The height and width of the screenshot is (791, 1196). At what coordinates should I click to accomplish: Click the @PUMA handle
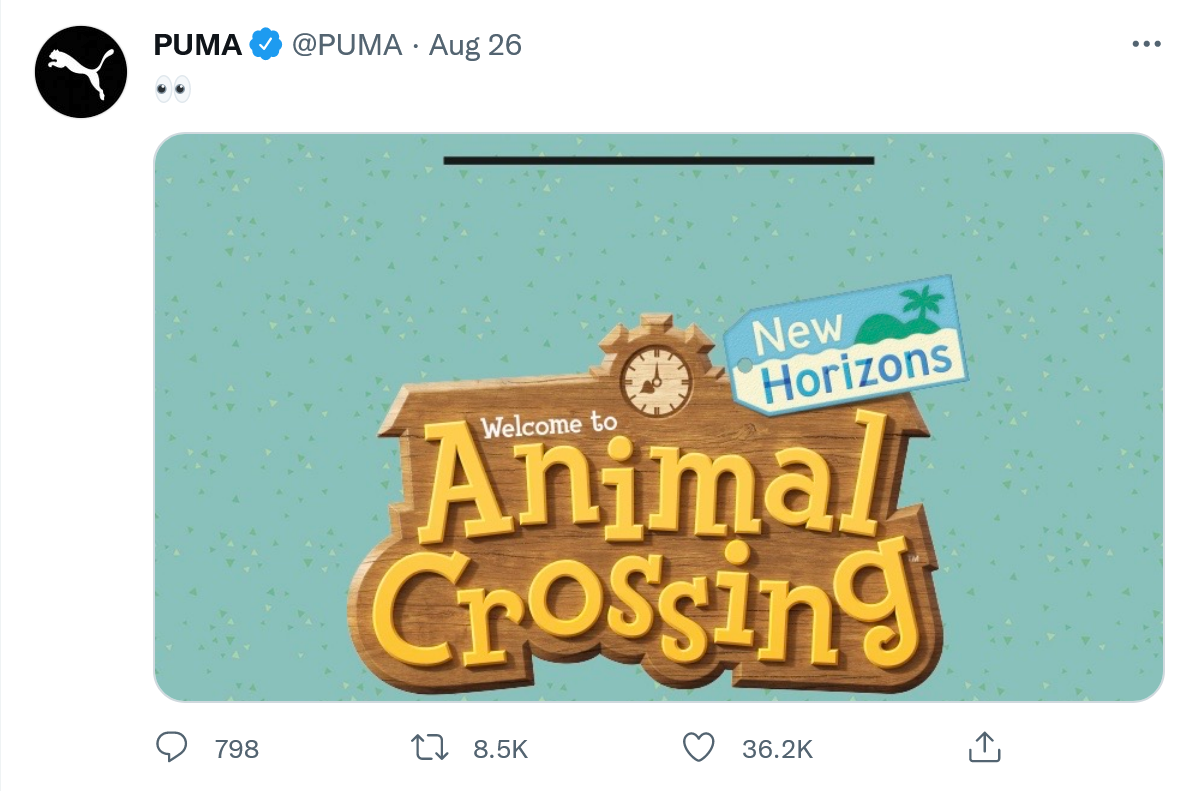pyautogui.click(x=346, y=45)
